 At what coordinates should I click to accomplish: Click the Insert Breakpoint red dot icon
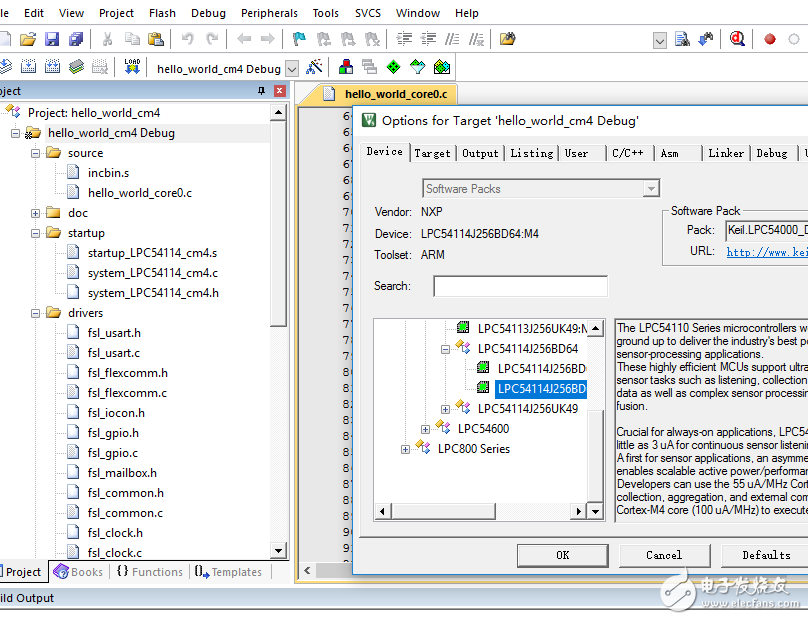pos(770,39)
